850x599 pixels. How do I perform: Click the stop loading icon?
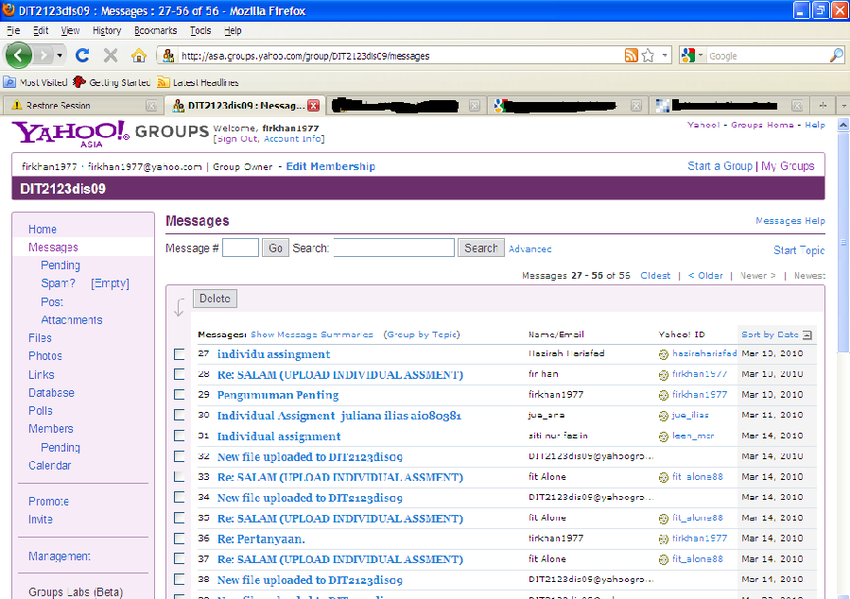point(110,56)
